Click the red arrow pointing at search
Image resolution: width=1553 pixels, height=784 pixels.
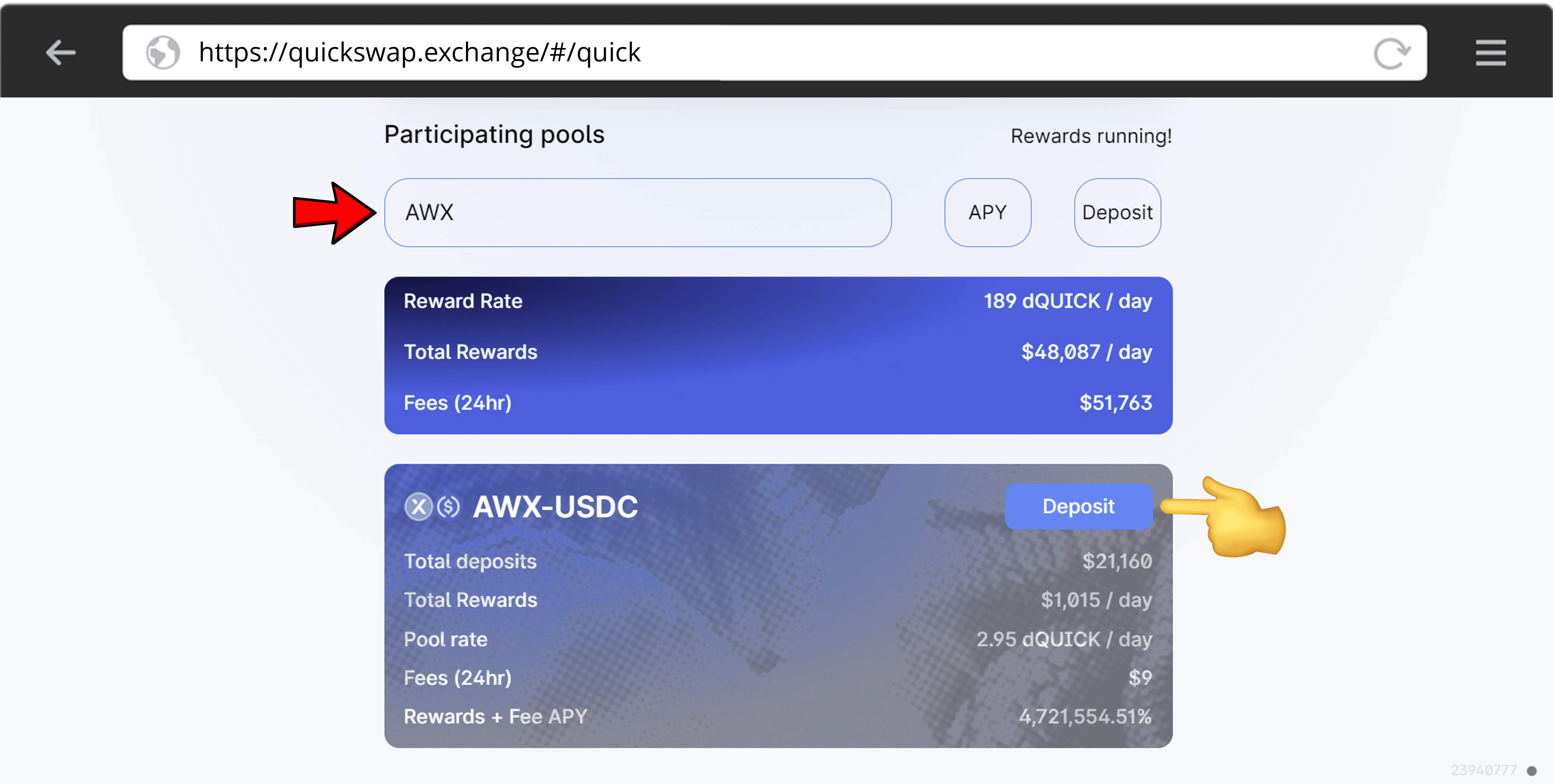[x=334, y=213]
